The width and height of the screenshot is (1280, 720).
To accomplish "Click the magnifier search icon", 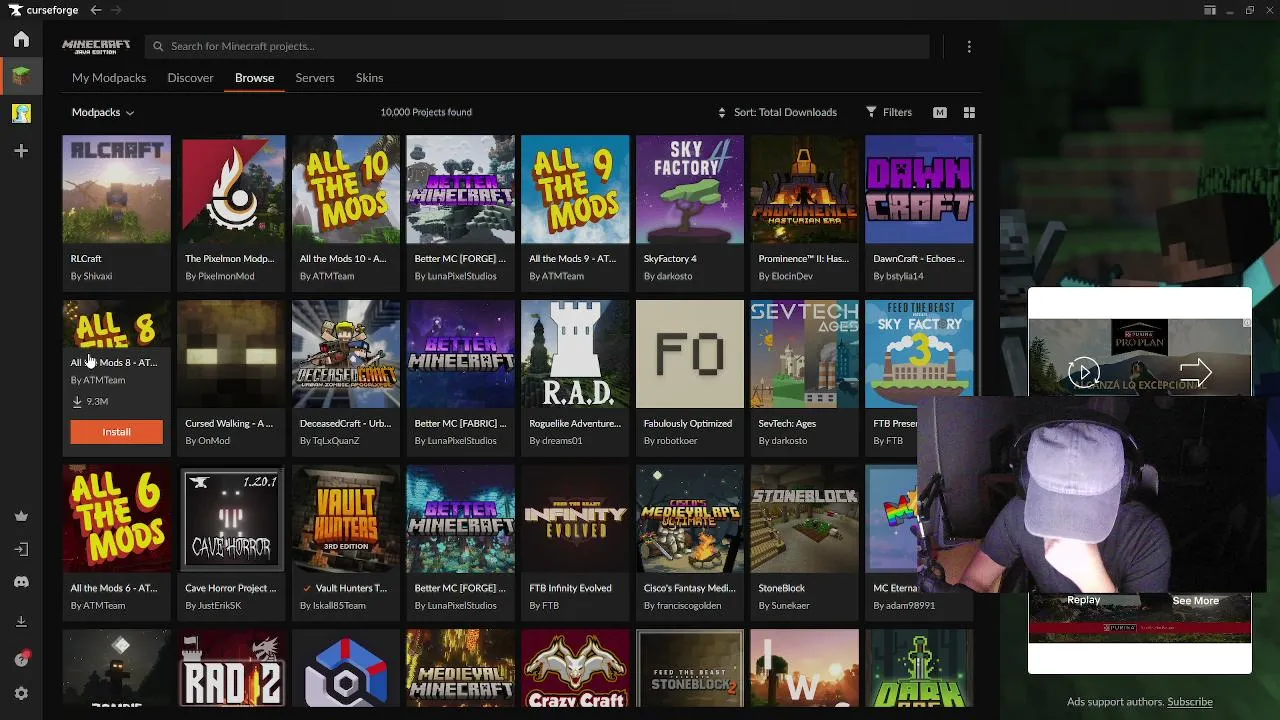I will coord(158,46).
